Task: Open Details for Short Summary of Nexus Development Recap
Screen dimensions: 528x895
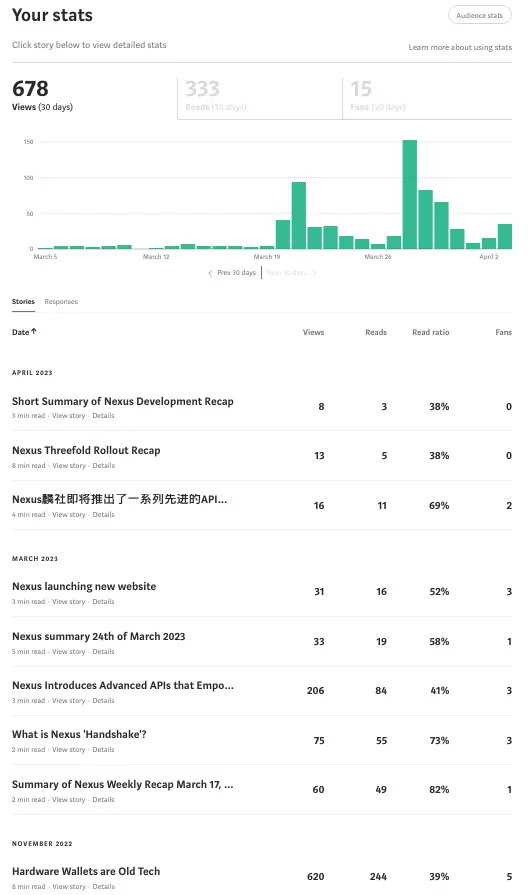Action: 103,416
